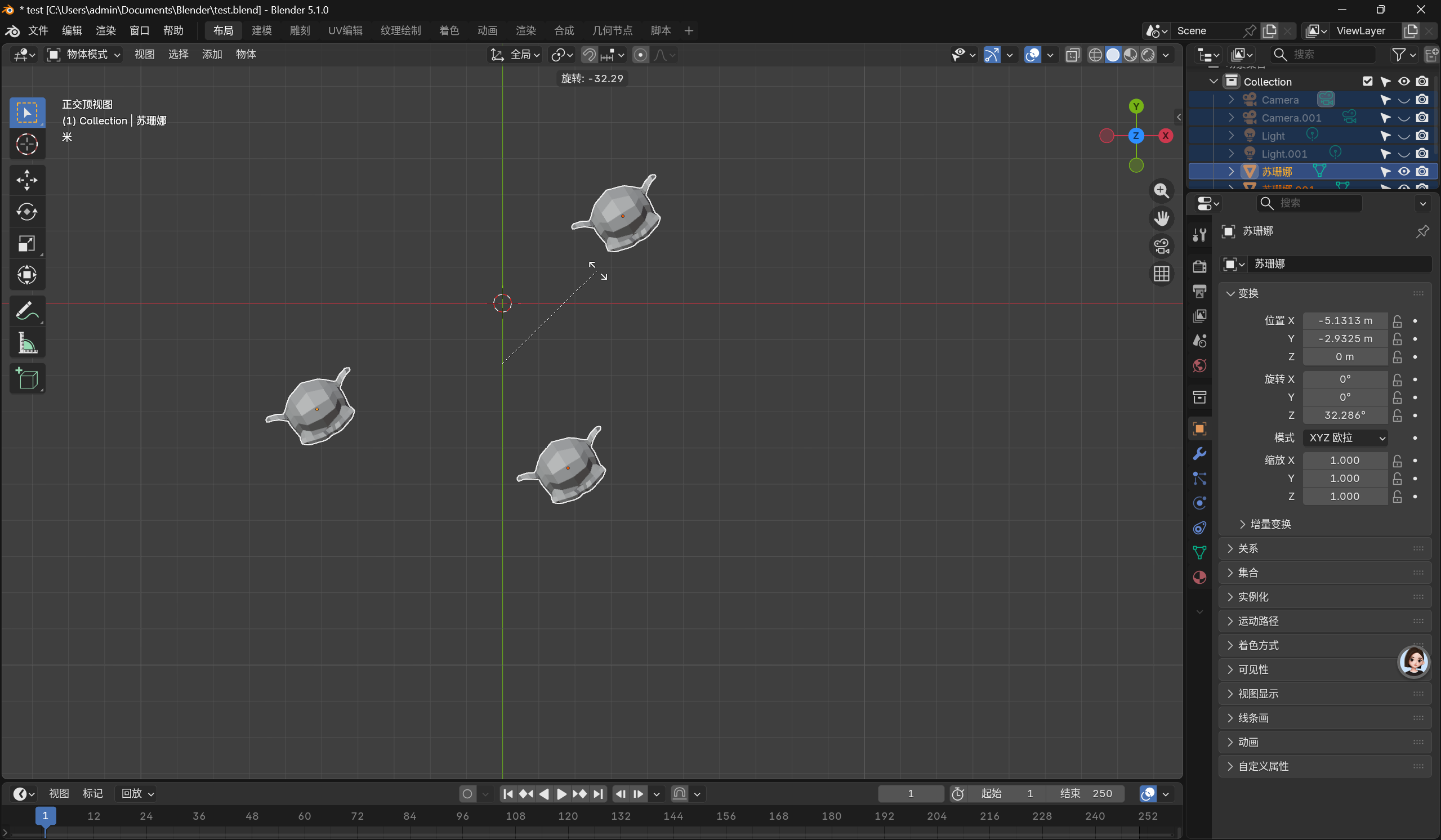The width and height of the screenshot is (1441, 840).
Task: Switch to the 建模 workspace tab
Action: [x=261, y=30]
